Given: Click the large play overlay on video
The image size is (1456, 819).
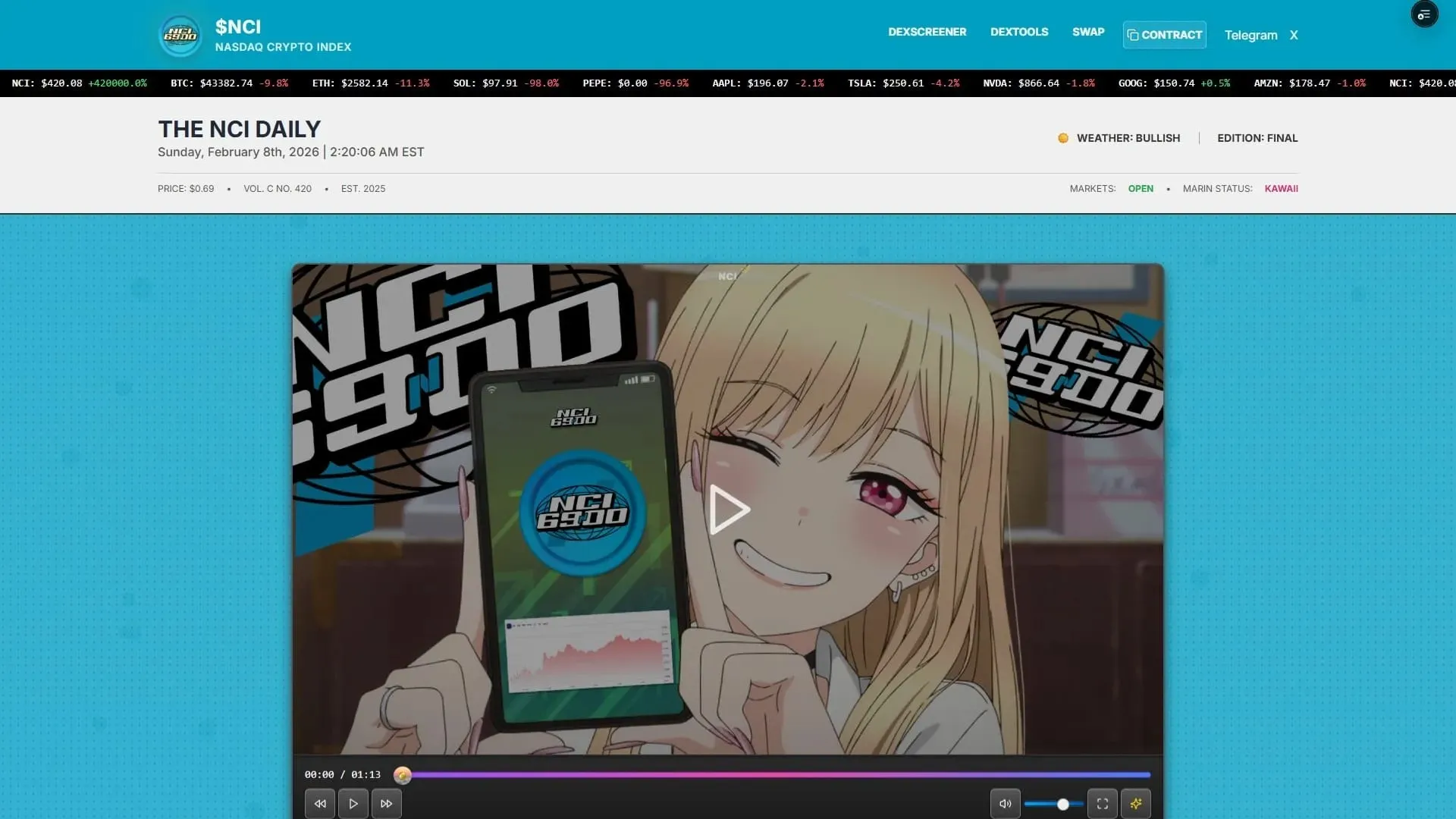Looking at the screenshot, I should (728, 510).
